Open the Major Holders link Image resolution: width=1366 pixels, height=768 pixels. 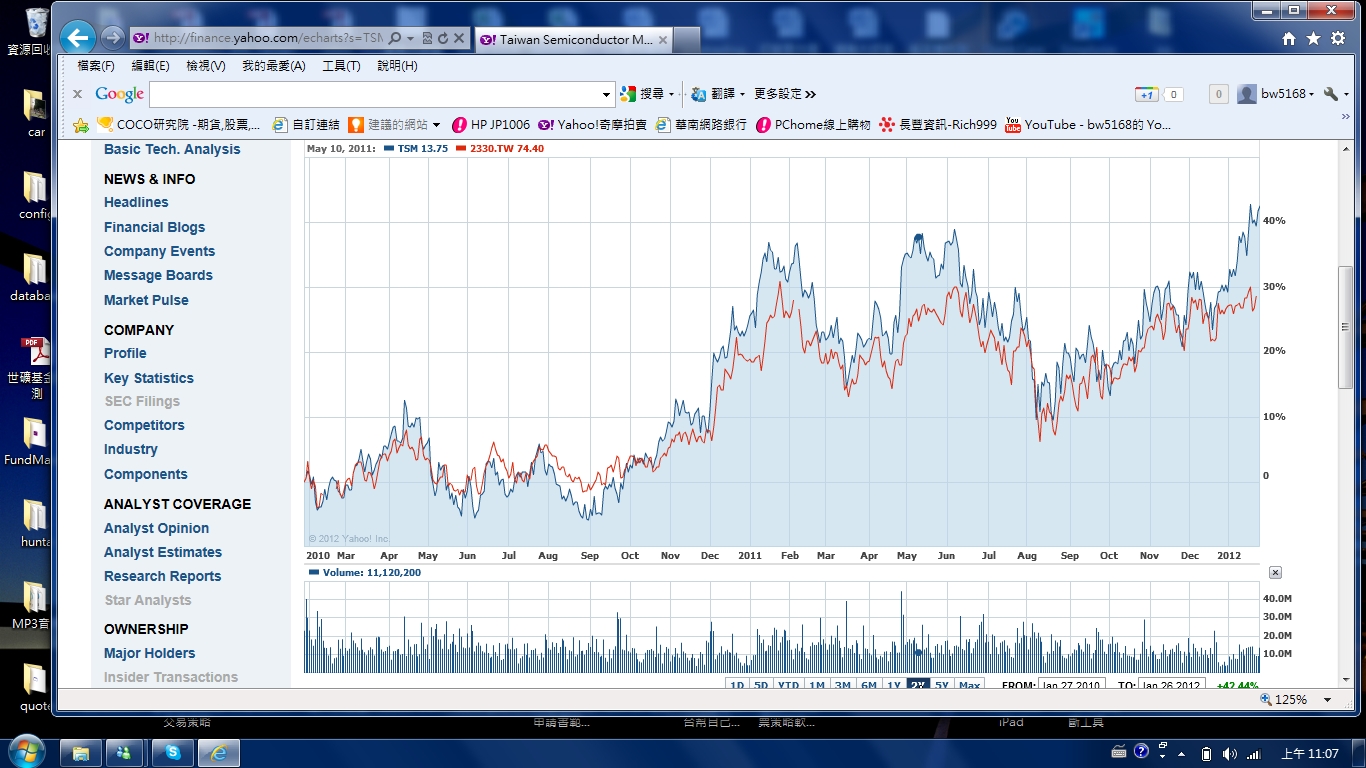point(150,653)
